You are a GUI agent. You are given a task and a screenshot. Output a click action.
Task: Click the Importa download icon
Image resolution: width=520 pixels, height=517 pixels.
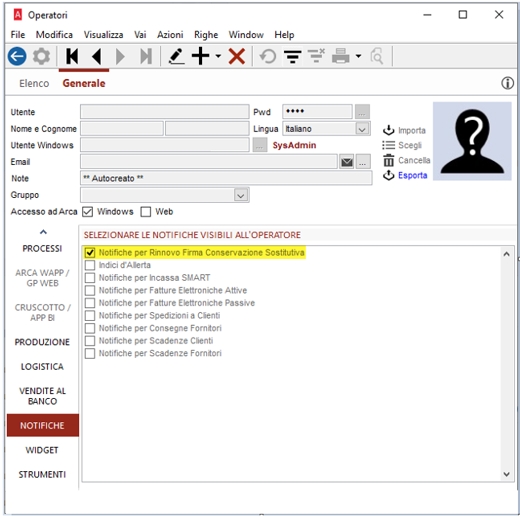pyautogui.click(x=388, y=130)
